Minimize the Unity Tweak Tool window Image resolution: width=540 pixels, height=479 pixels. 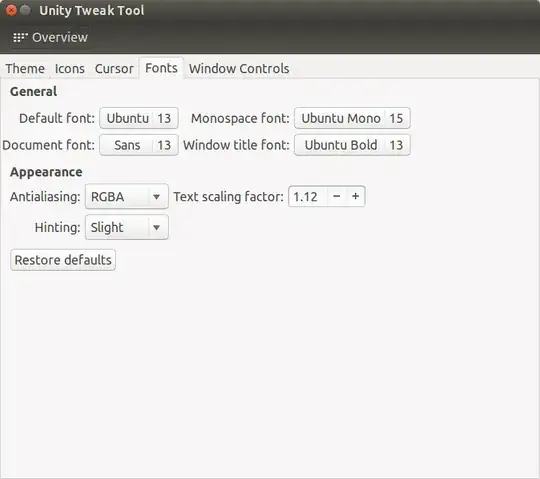(x=25, y=10)
